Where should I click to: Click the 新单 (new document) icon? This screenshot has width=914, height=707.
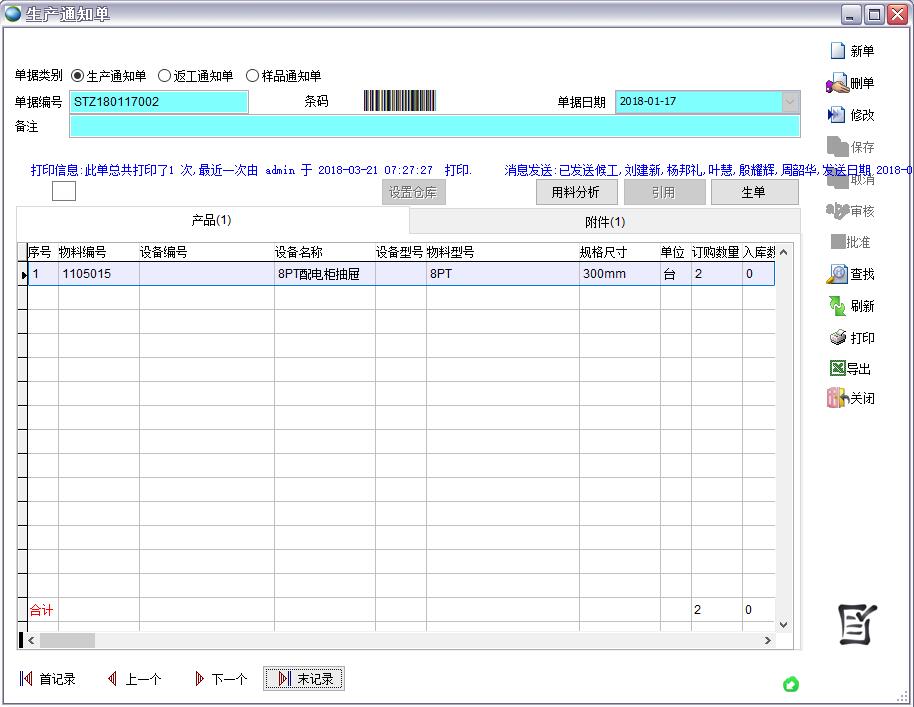(x=837, y=51)
